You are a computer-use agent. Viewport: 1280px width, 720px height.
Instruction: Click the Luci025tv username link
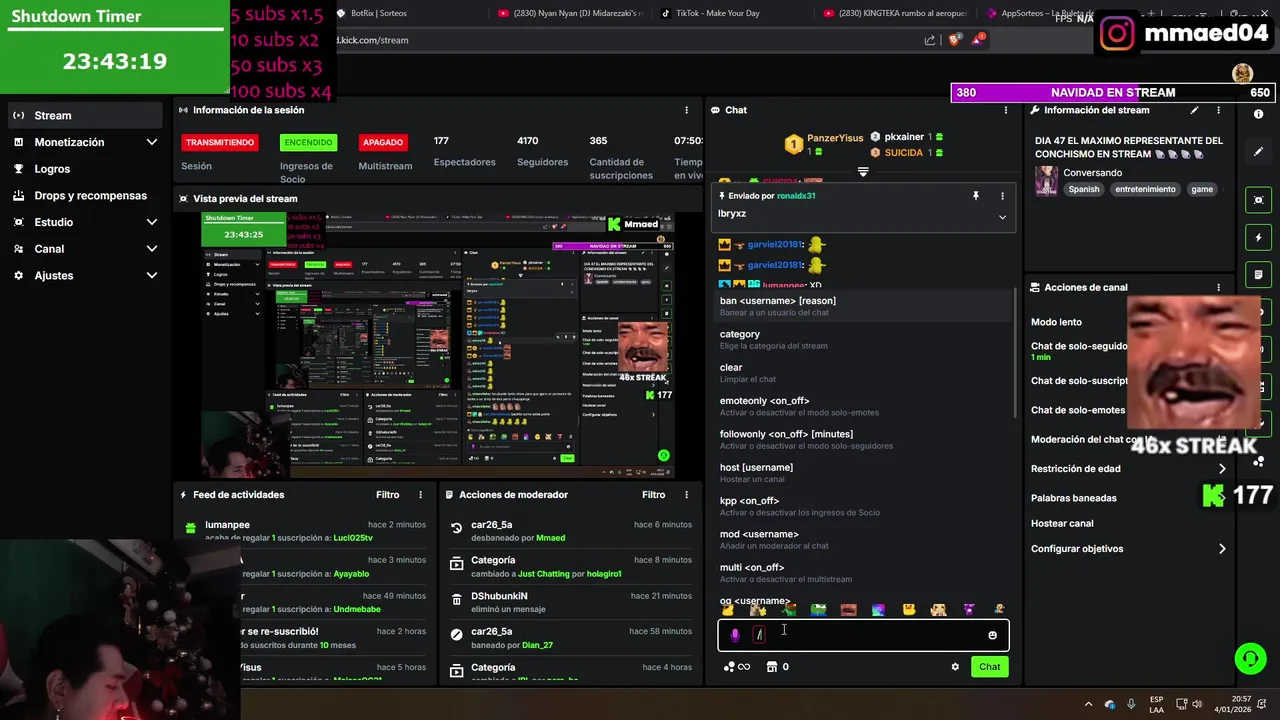pos(353,538)
